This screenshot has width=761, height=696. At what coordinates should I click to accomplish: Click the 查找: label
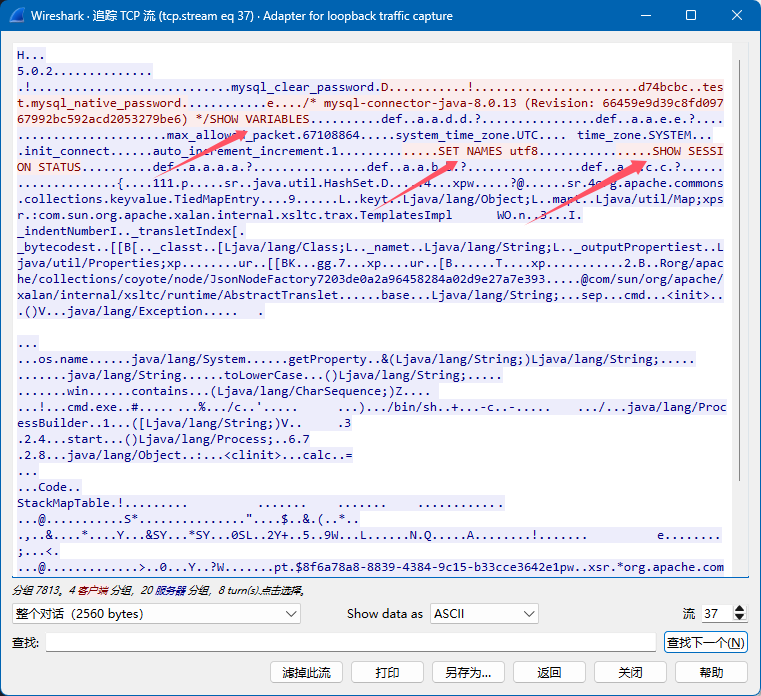coord(25,642)
